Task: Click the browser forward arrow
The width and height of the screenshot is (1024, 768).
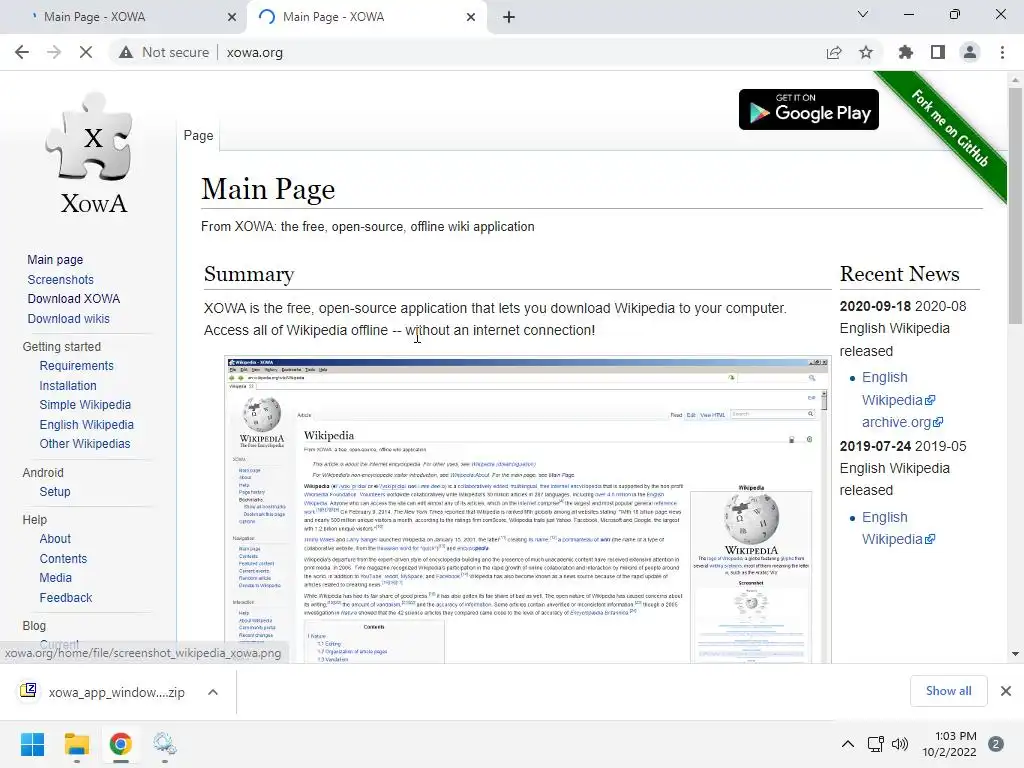Action: [54, 52]
